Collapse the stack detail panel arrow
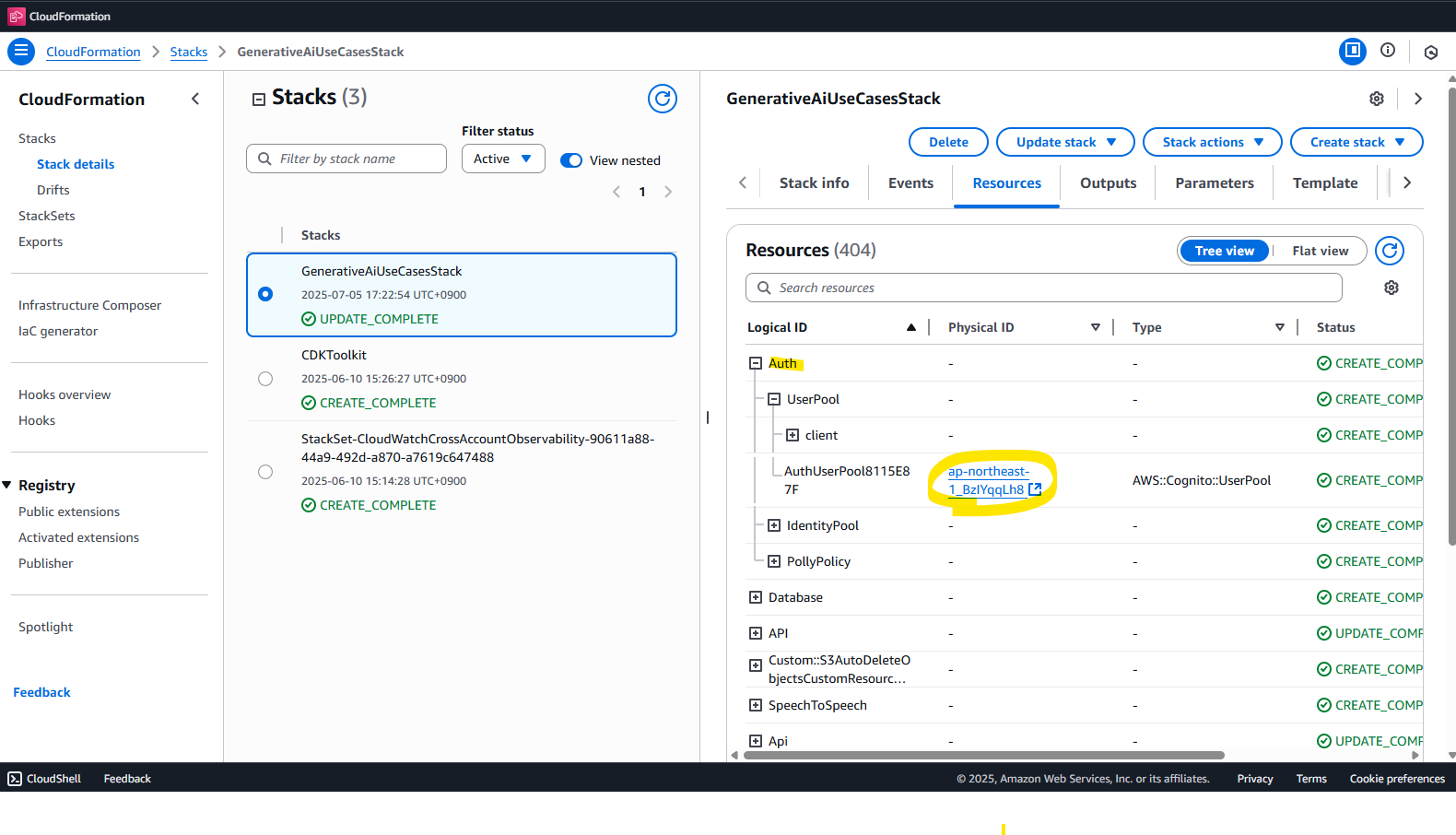The height and width of the screenshot is (835, 1456). point(1418,99)
